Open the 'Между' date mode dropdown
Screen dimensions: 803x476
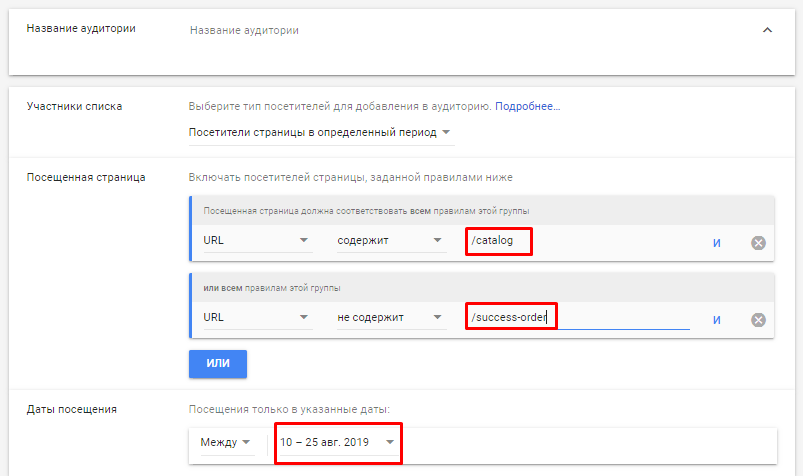pos(225,443)
